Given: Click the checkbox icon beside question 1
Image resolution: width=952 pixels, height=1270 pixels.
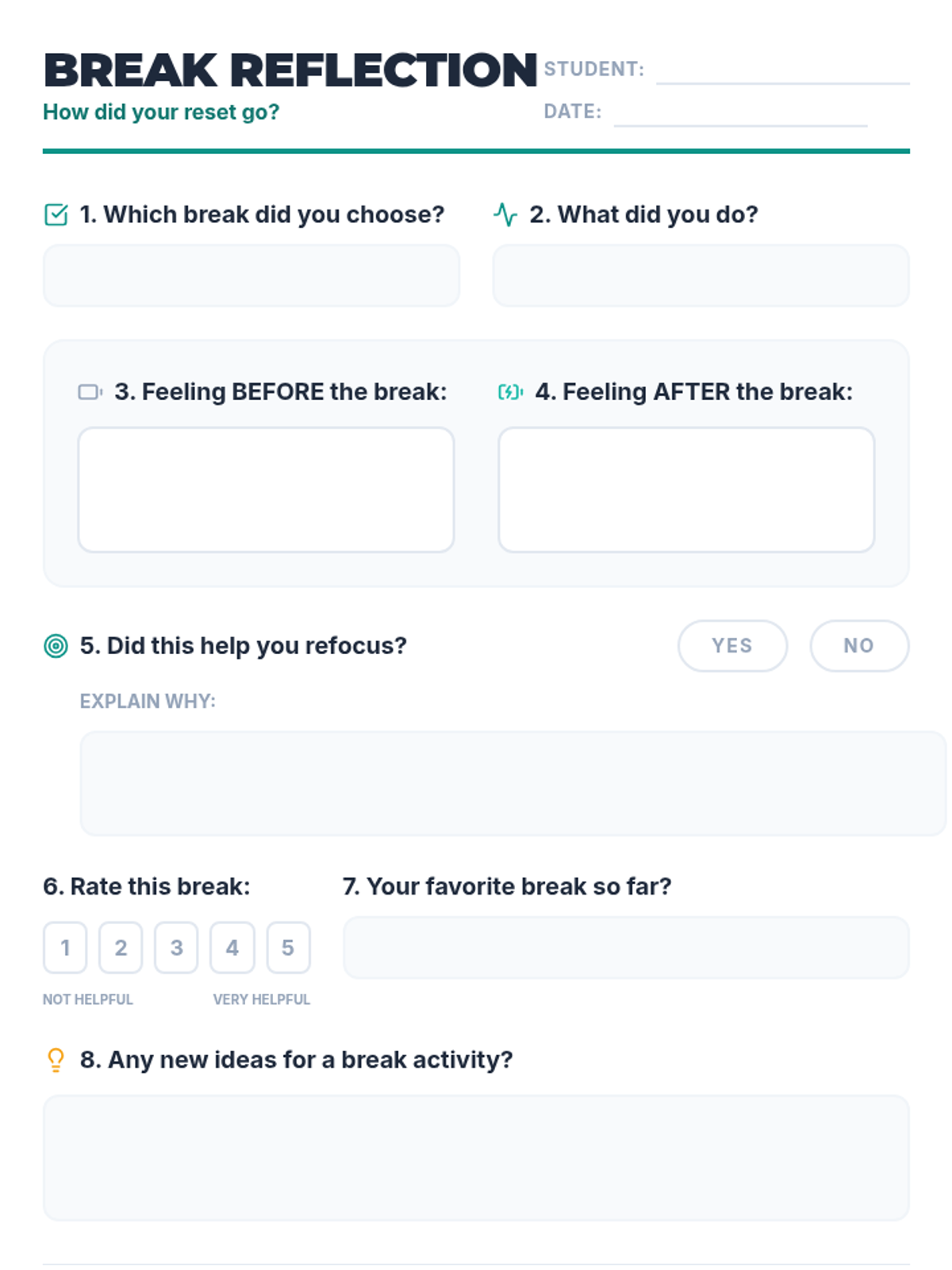Looking at the screenshot, I should pyautogui.click(x=56, y=215).
